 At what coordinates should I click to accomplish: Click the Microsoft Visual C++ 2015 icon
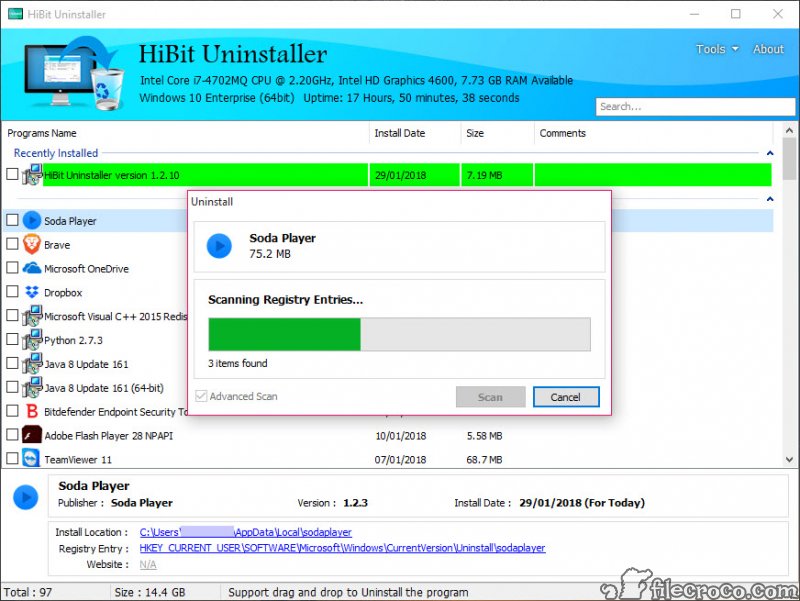pos(32,316)
